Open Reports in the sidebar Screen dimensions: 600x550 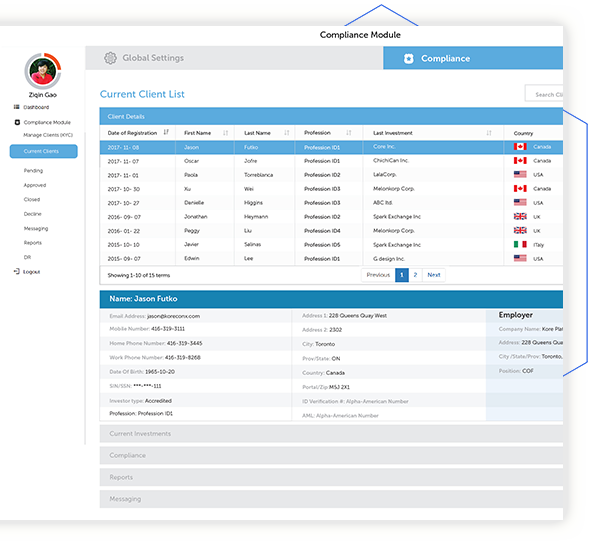pyautogui.click(x=33, y=243)
